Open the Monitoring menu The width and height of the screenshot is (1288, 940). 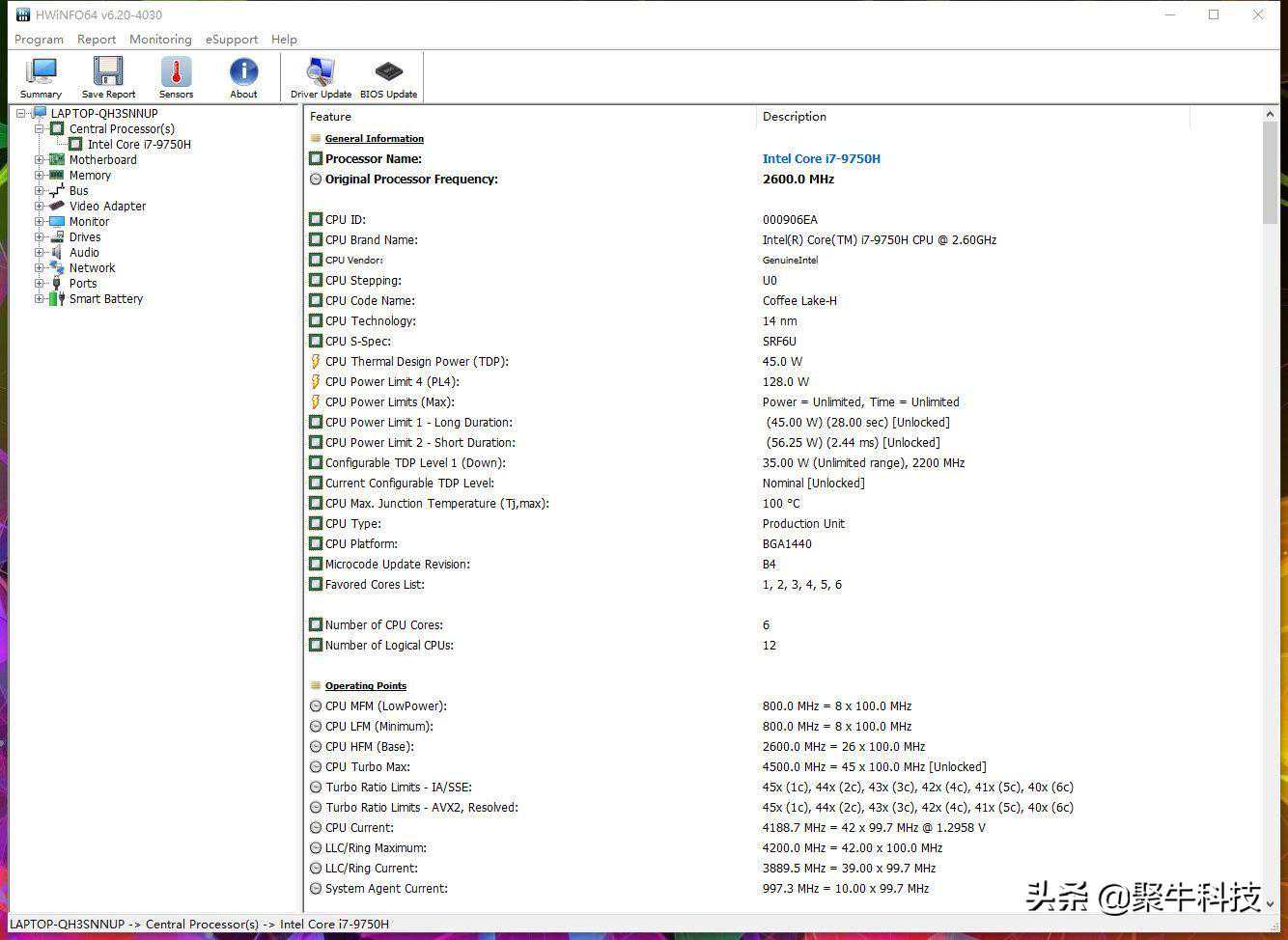click(x=160, y=40)
